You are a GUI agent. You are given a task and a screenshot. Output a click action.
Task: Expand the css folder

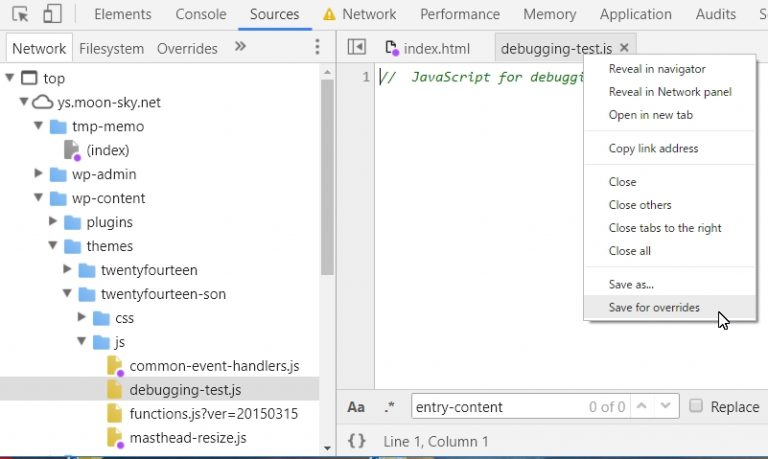(81, 317)
